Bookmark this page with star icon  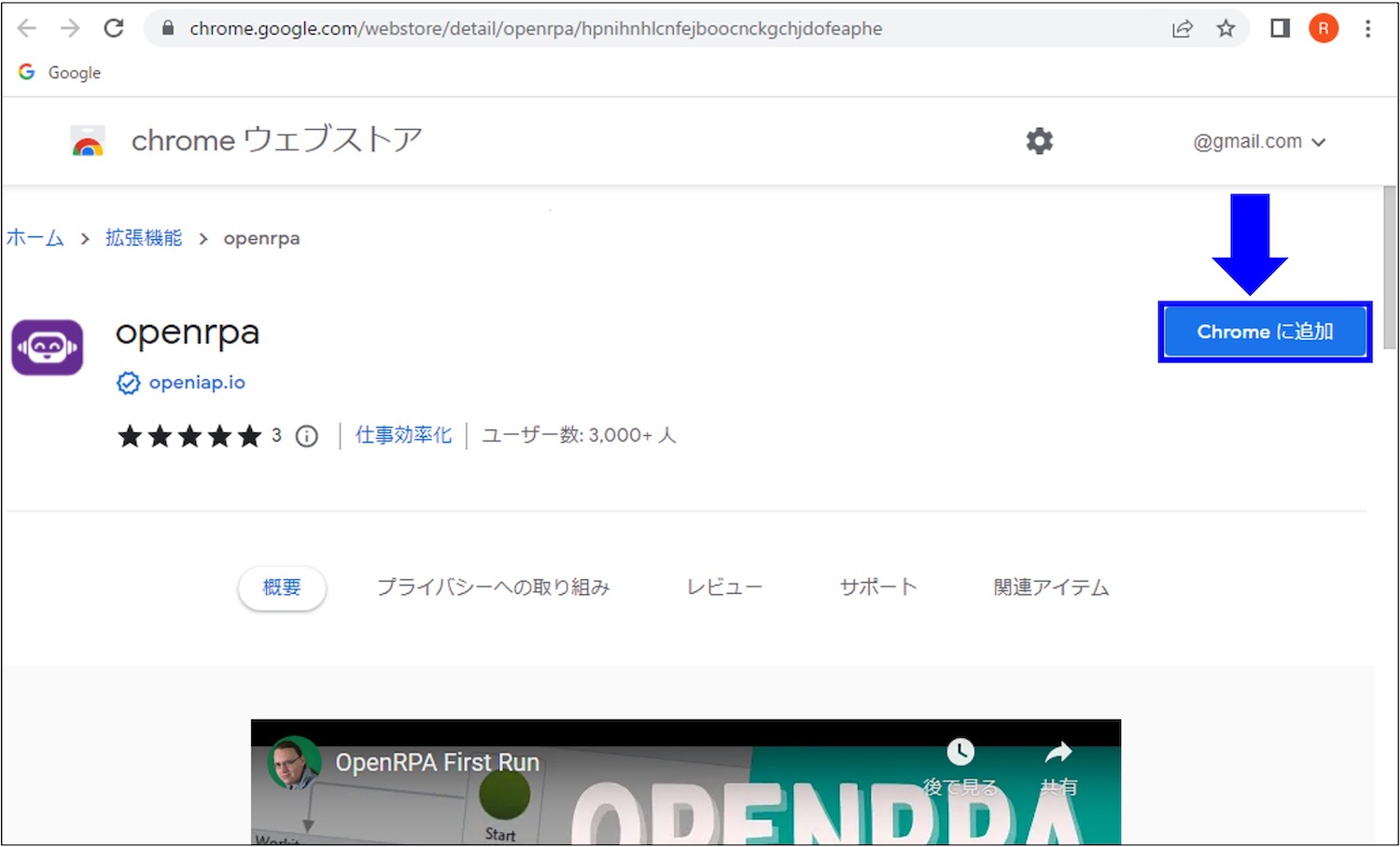[1225, 29]
